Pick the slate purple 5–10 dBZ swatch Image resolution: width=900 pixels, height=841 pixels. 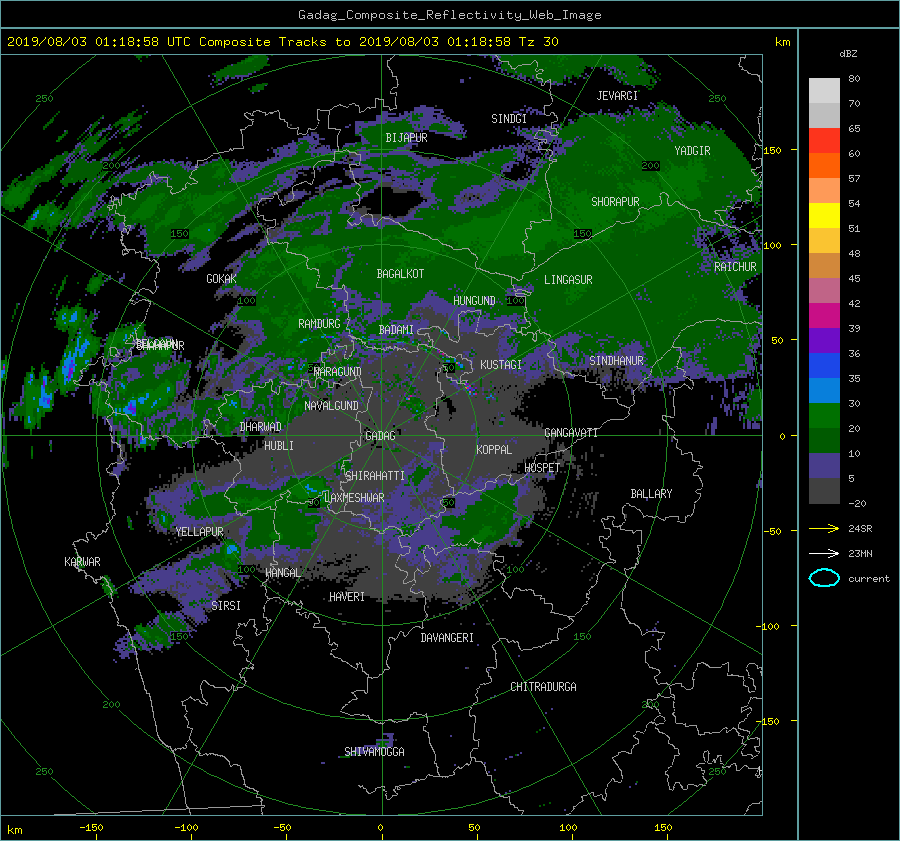pos(824,465)
